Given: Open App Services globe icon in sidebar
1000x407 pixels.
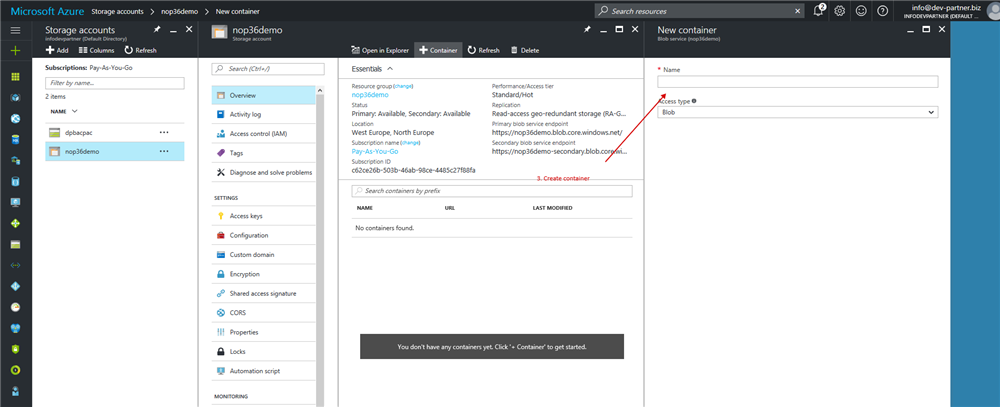Looking at the screenshot, I should click(x=15, y=119).
